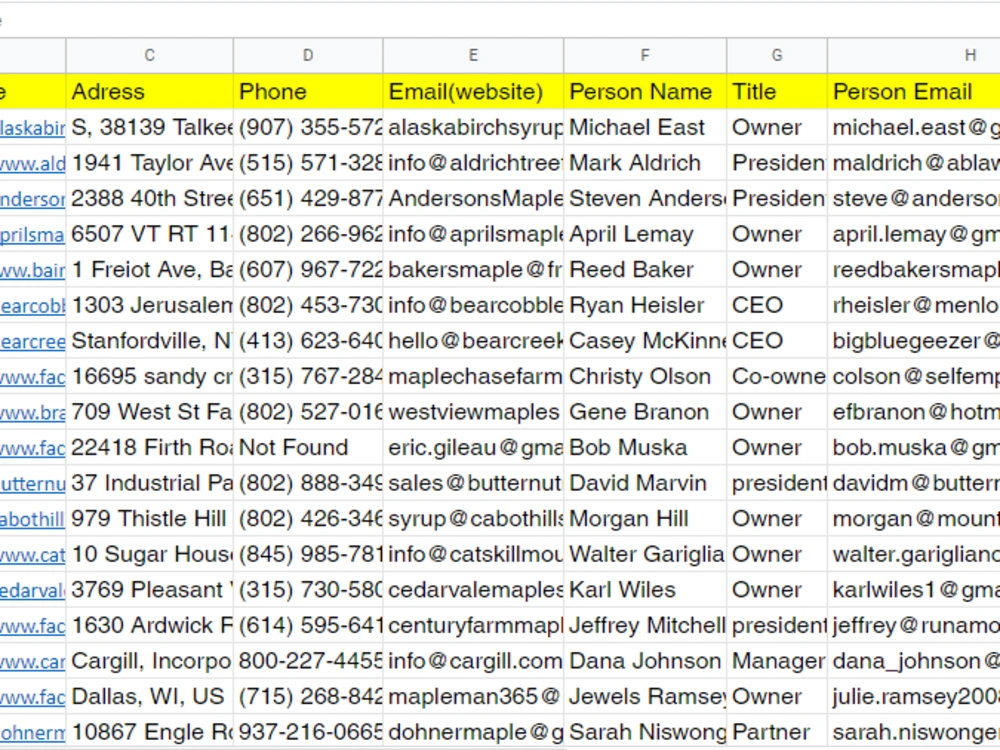1000x750 pixels.
Task: Select the Bob Muska cell
Action: (x=645, y=448)
